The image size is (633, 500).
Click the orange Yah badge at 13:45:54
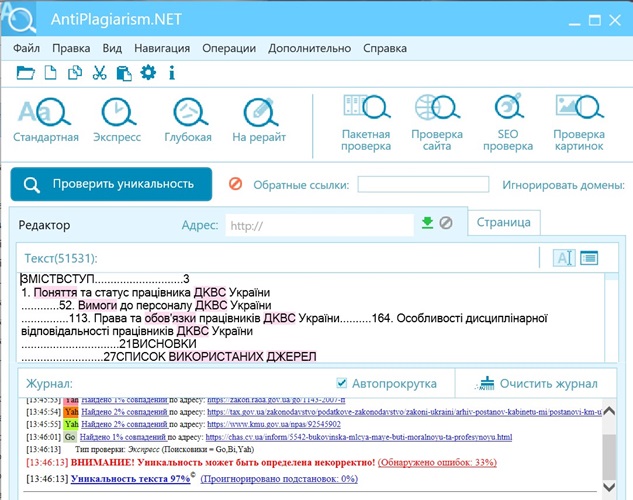pos(71,412)
